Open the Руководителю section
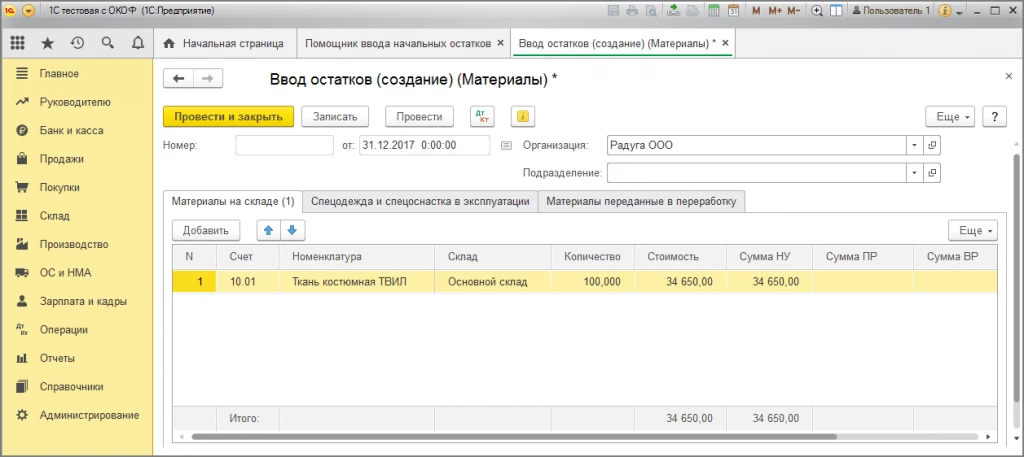This screenshot has width=1024, height=457. click(x=75, y=102)
